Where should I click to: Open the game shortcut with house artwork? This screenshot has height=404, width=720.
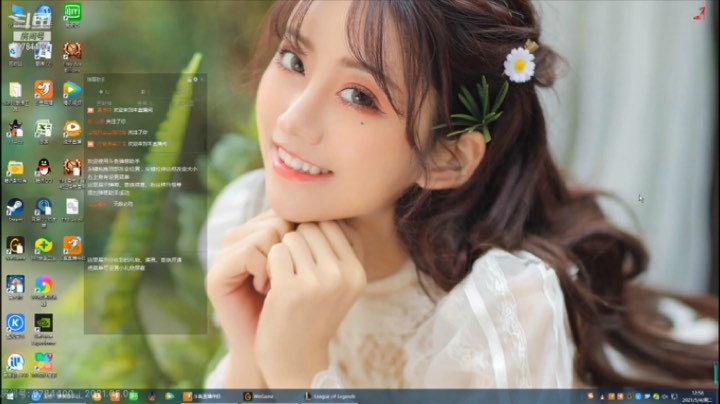click(x=15, y=287)
